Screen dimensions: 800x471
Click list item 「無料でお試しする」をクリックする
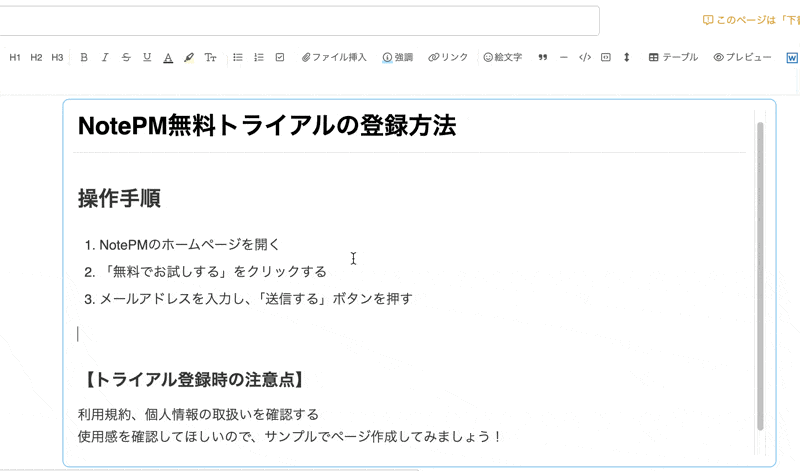213,271
